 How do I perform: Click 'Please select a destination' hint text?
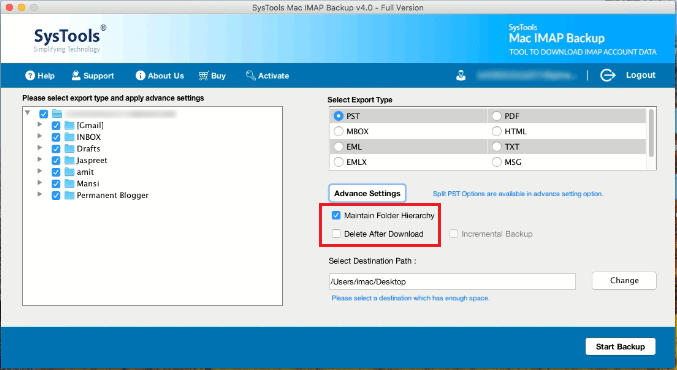click(x=410, y=298)
